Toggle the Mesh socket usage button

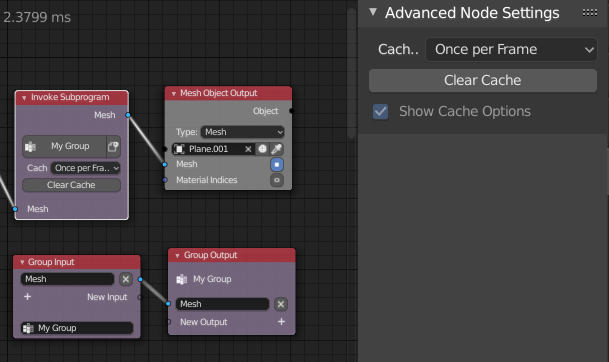[x=277, y=165]
